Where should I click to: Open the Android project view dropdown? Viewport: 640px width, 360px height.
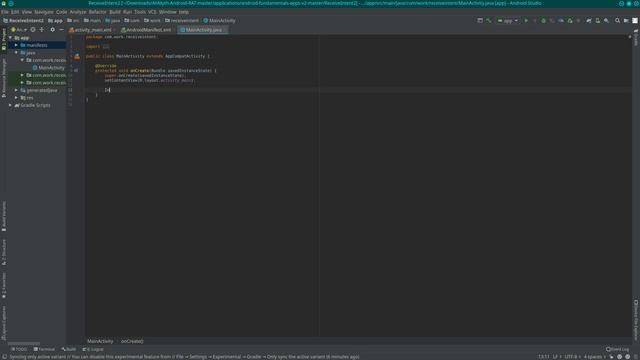point(19,29)
